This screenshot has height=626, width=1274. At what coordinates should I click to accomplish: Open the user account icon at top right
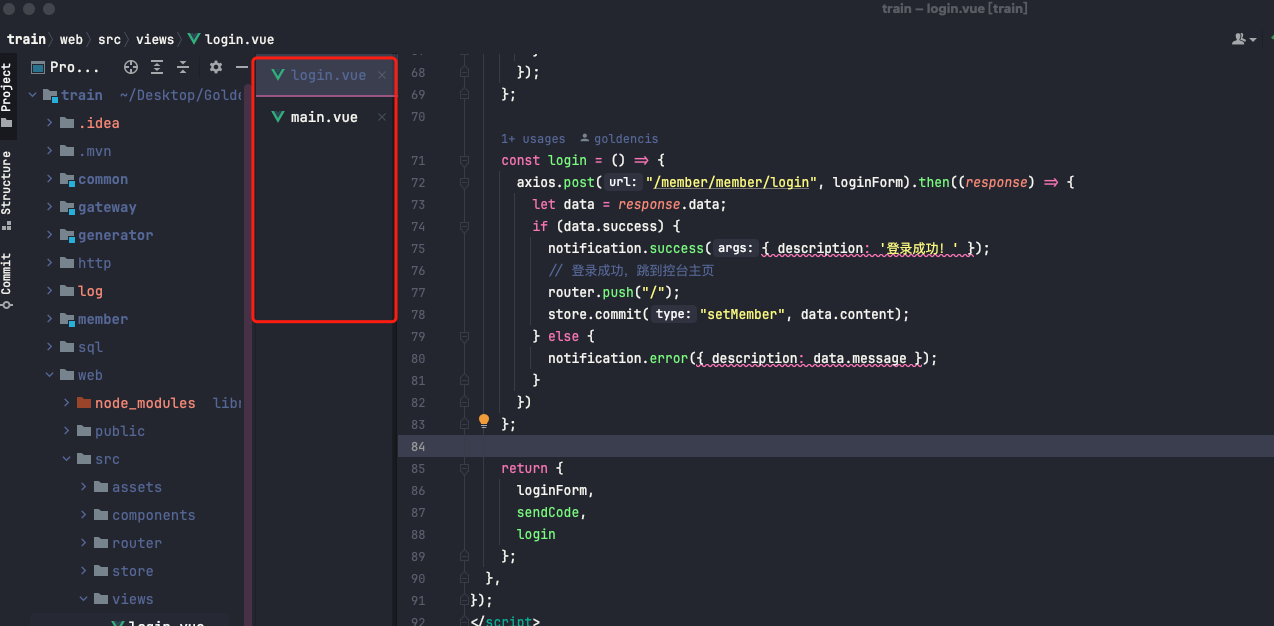coord(1243,39)
